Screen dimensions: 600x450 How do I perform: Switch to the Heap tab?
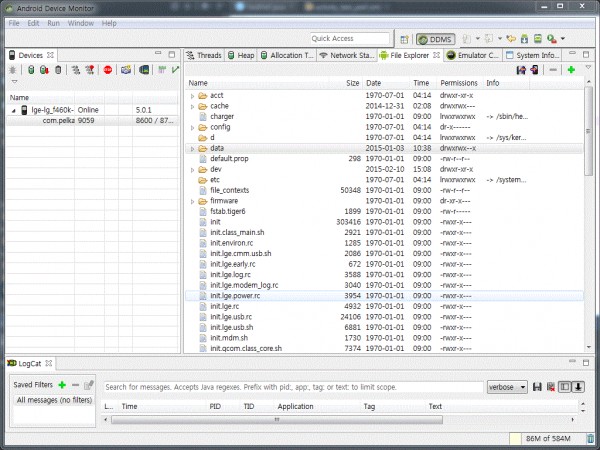pos(241,55)
